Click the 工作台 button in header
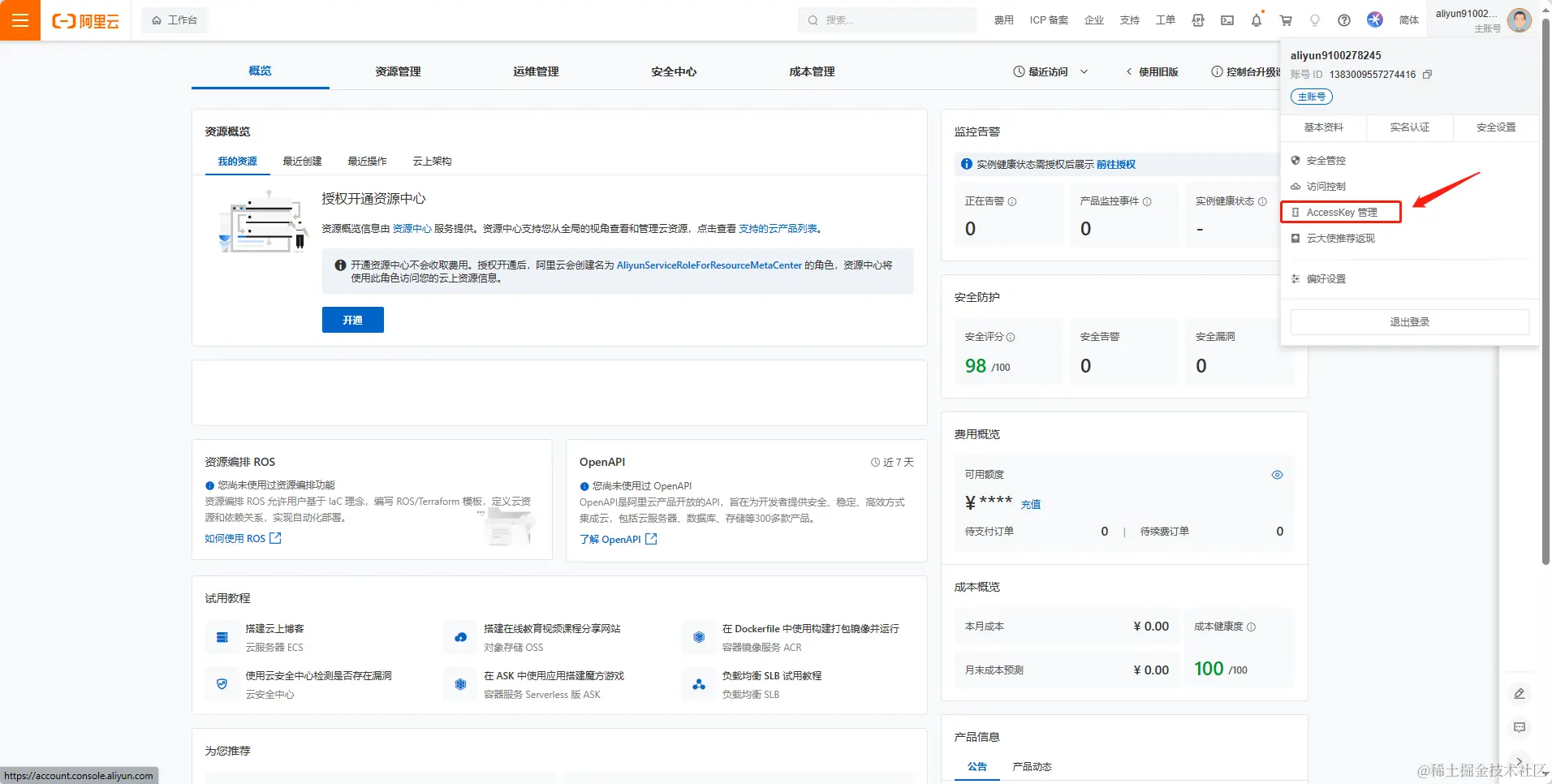Screen dimensions: 1552x784 pos(175,20)
